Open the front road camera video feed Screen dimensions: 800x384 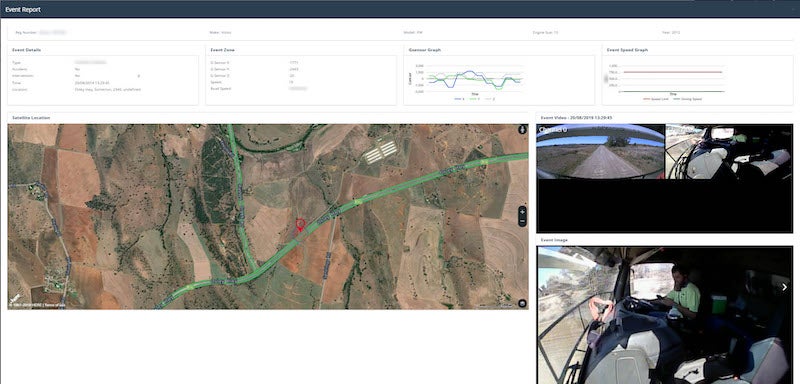click(601, 151)
